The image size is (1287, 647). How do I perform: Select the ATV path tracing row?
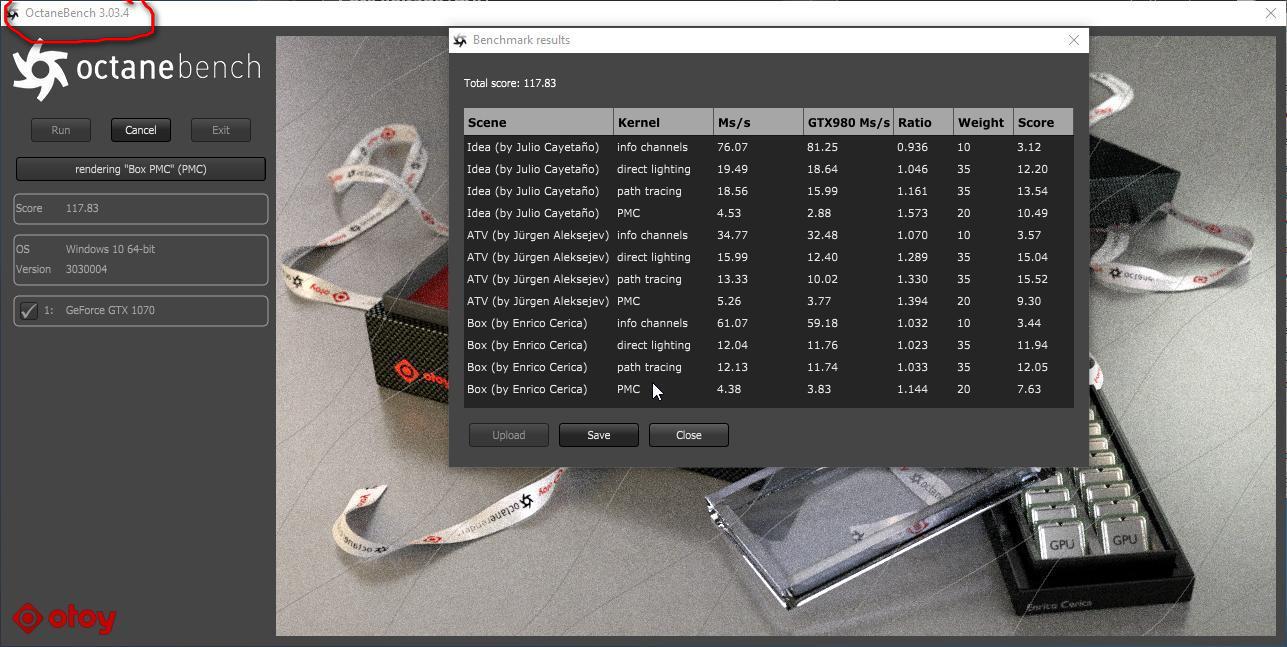(769, 279)
